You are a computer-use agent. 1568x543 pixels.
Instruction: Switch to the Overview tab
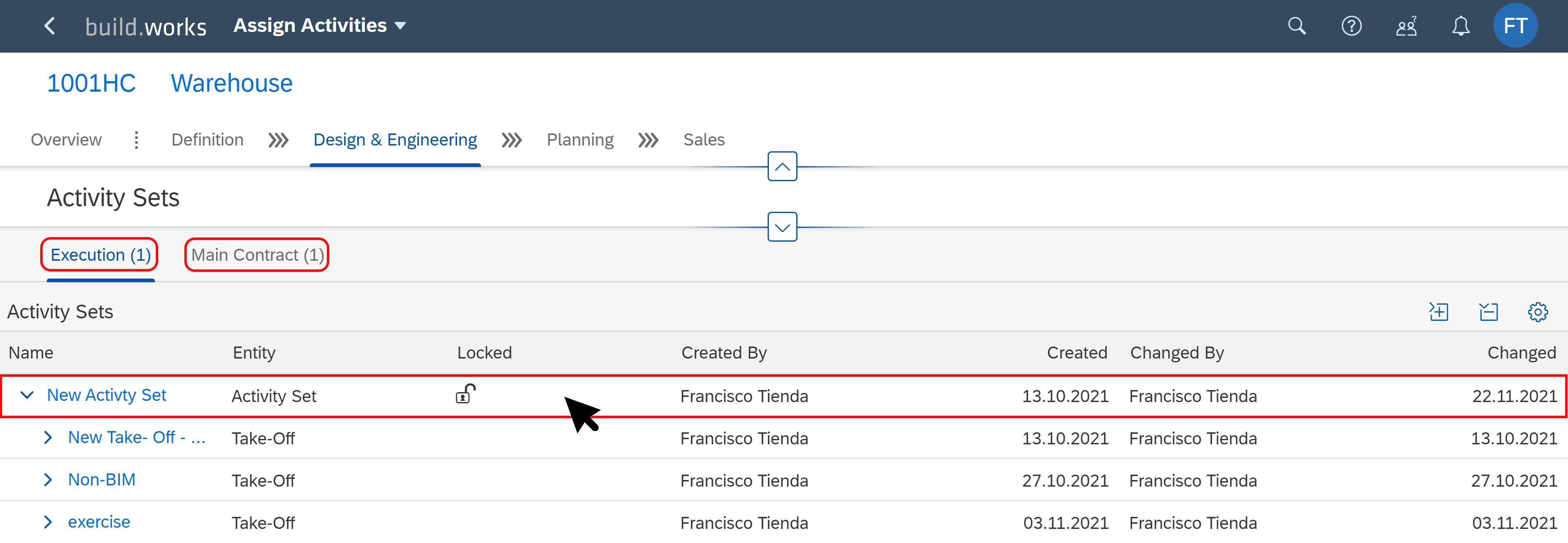point(66,140)
